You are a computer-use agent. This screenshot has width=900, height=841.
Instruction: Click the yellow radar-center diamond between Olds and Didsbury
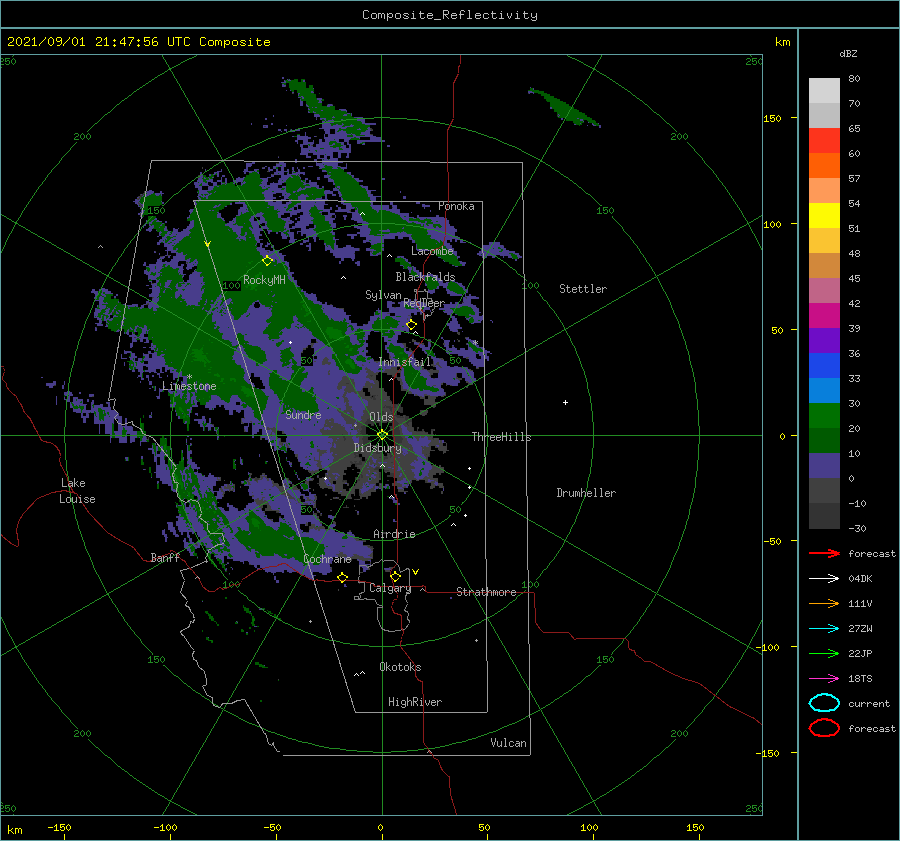tap(382, 435)
